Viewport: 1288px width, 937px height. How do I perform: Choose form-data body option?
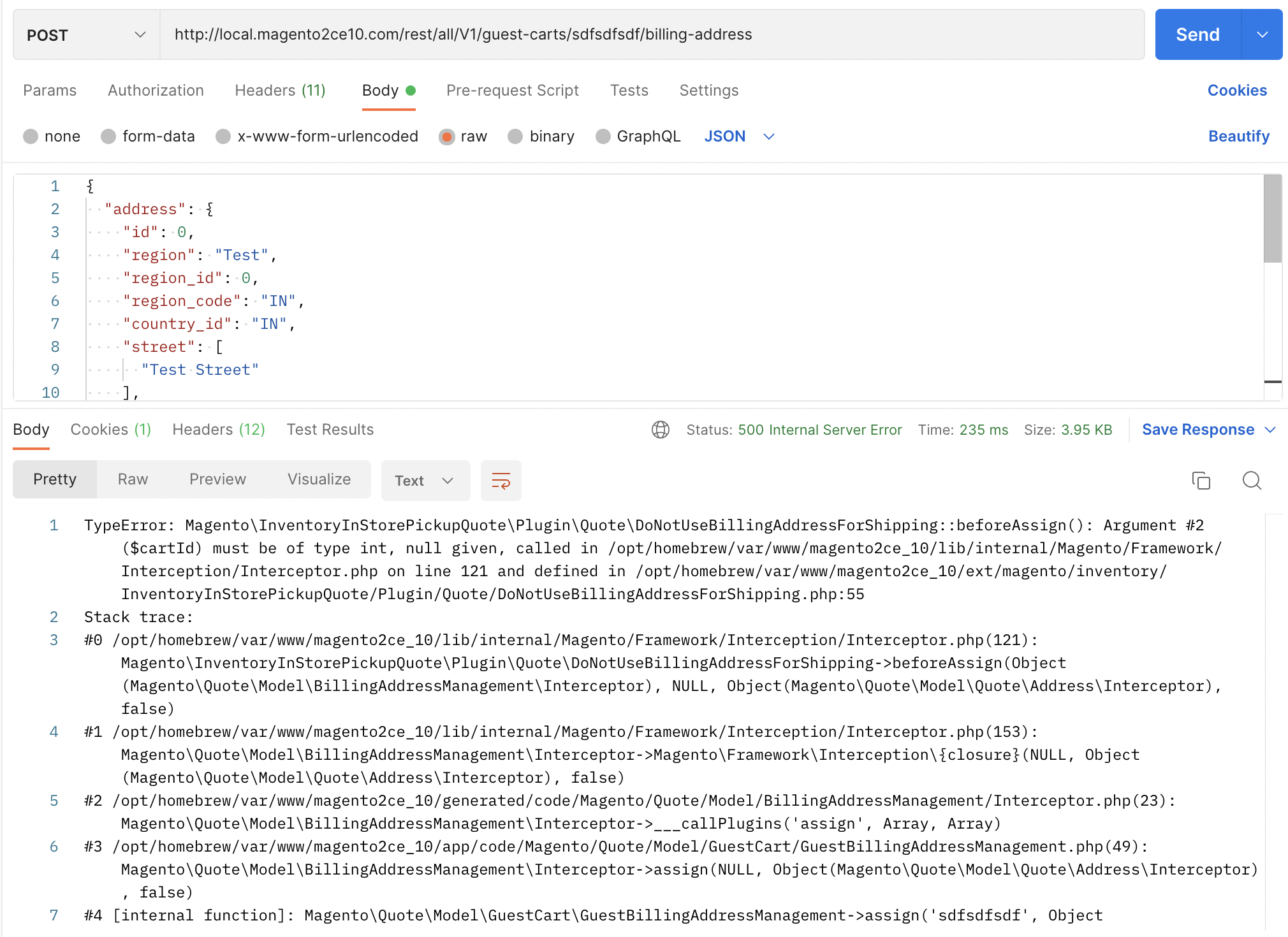[x=108, y=136]
